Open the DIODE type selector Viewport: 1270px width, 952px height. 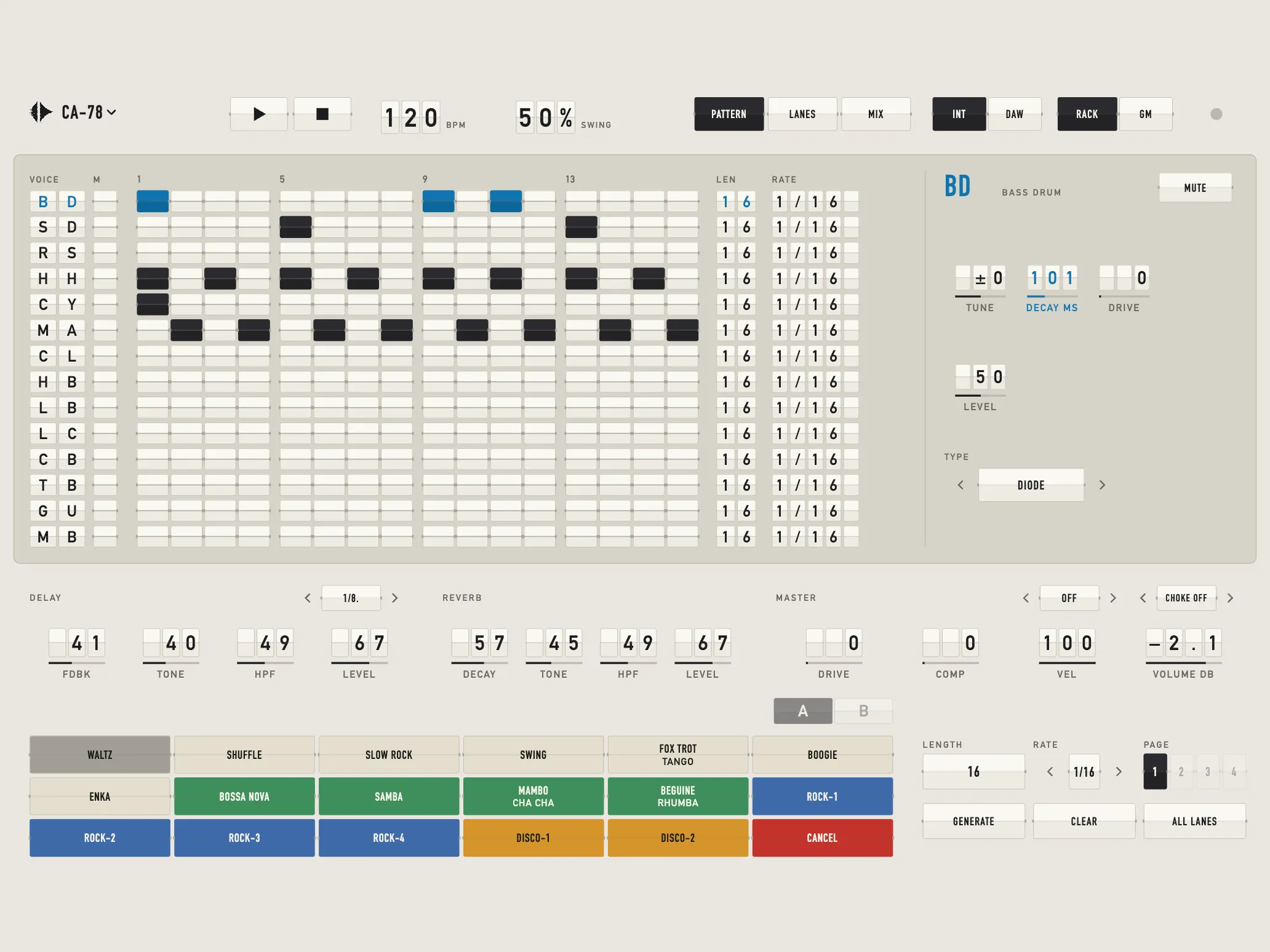(1031, 485)
